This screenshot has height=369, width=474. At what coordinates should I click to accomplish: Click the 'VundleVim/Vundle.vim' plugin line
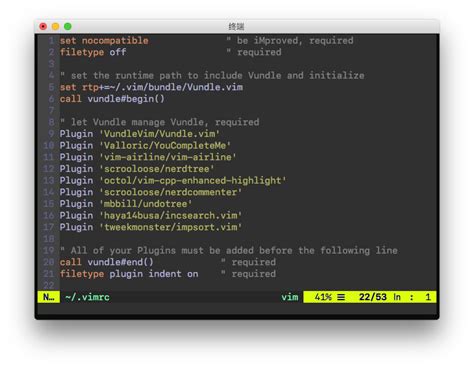(140, 134)
